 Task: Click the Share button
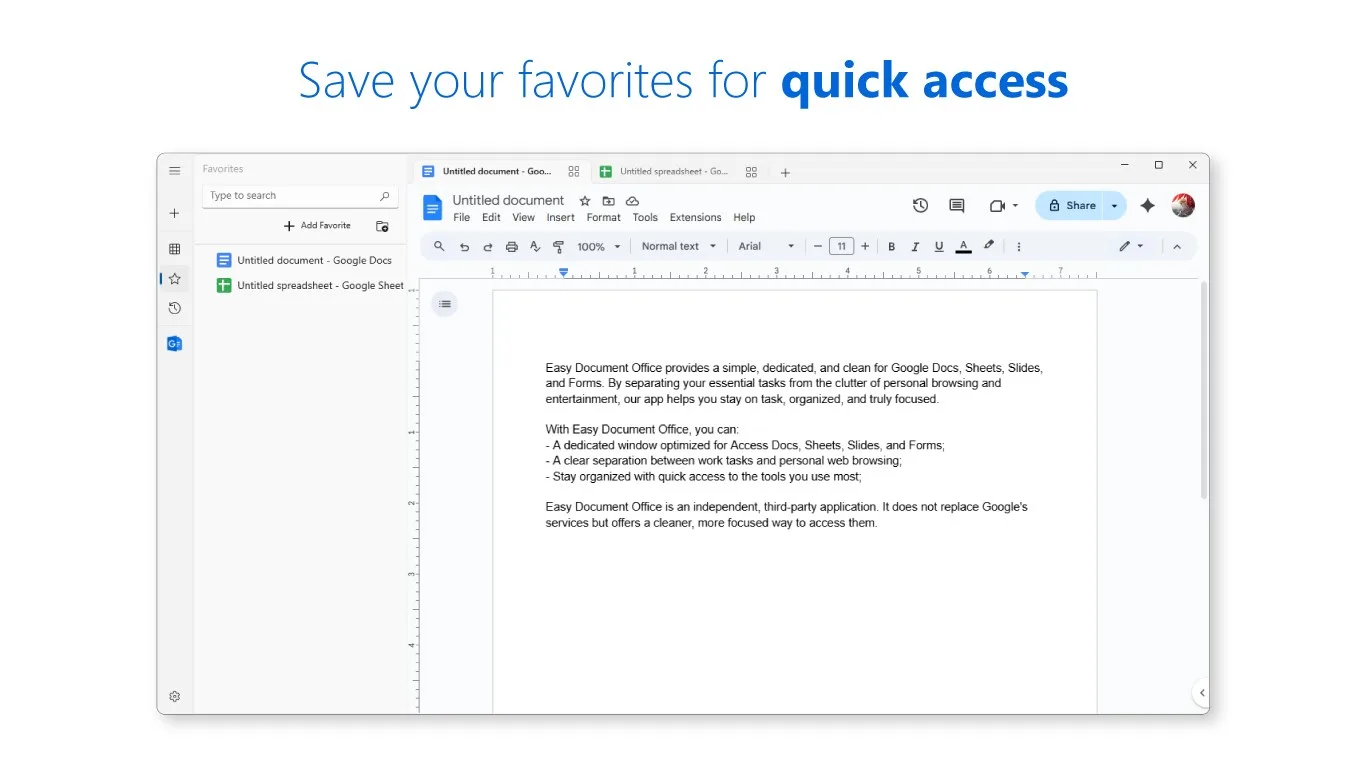pyautogui.click(x=1071, y=205)
